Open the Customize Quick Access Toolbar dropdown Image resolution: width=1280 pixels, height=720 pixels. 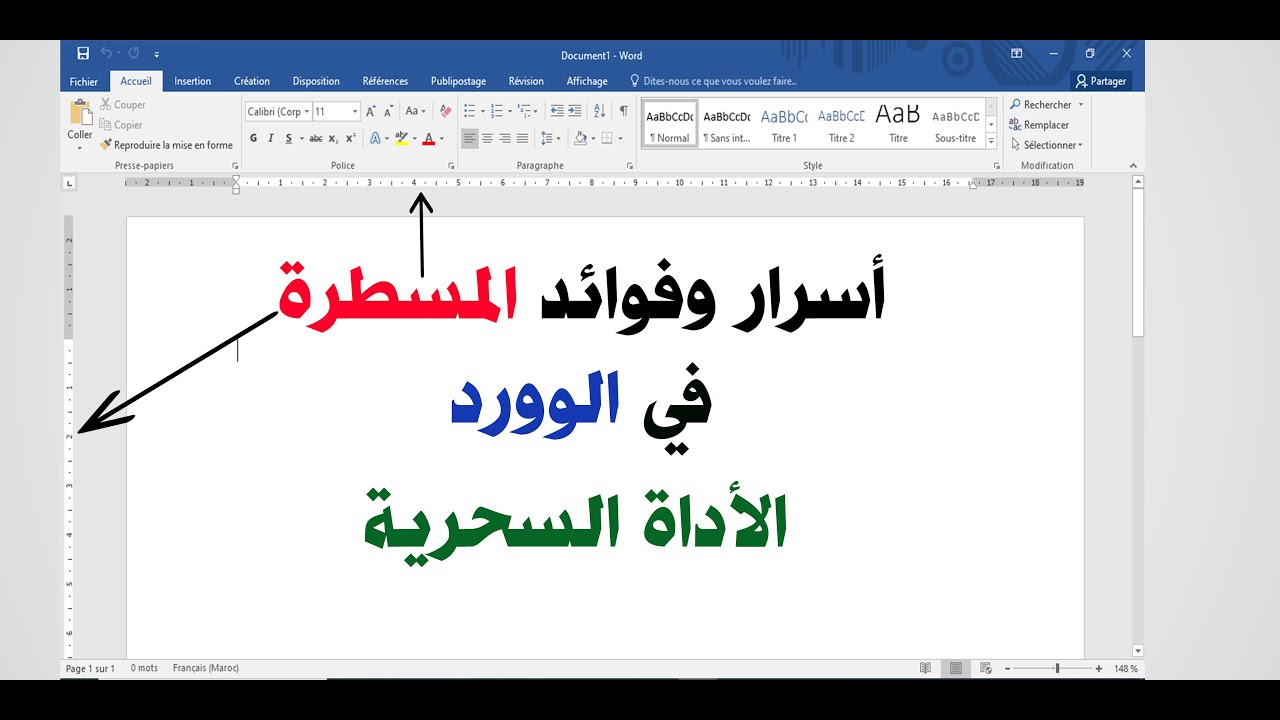pyautogui.click(x=157, y=54)
